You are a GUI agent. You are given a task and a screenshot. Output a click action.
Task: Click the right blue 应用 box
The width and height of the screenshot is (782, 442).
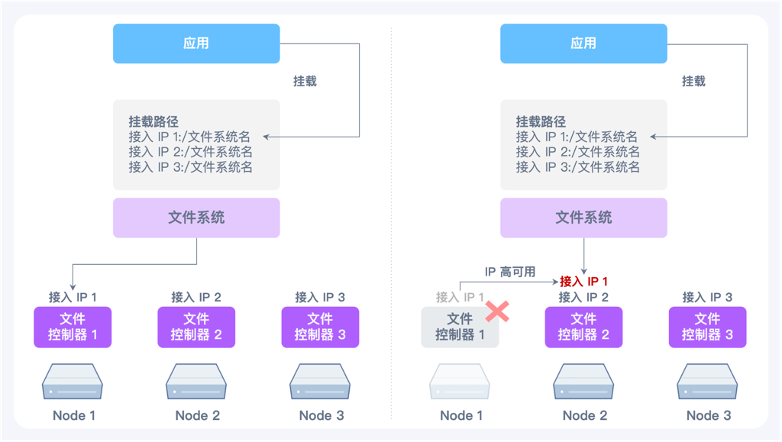[x=584, y=43]
